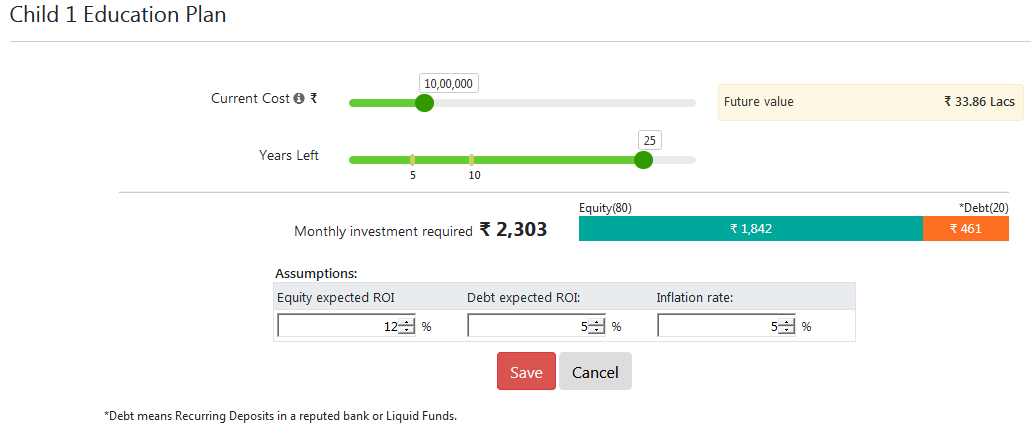This screenshot has height=429, width=1031.
Task: Click the orange Debt ₹ 461 bar
Action: pyautogui.click(x=965, y=229)
